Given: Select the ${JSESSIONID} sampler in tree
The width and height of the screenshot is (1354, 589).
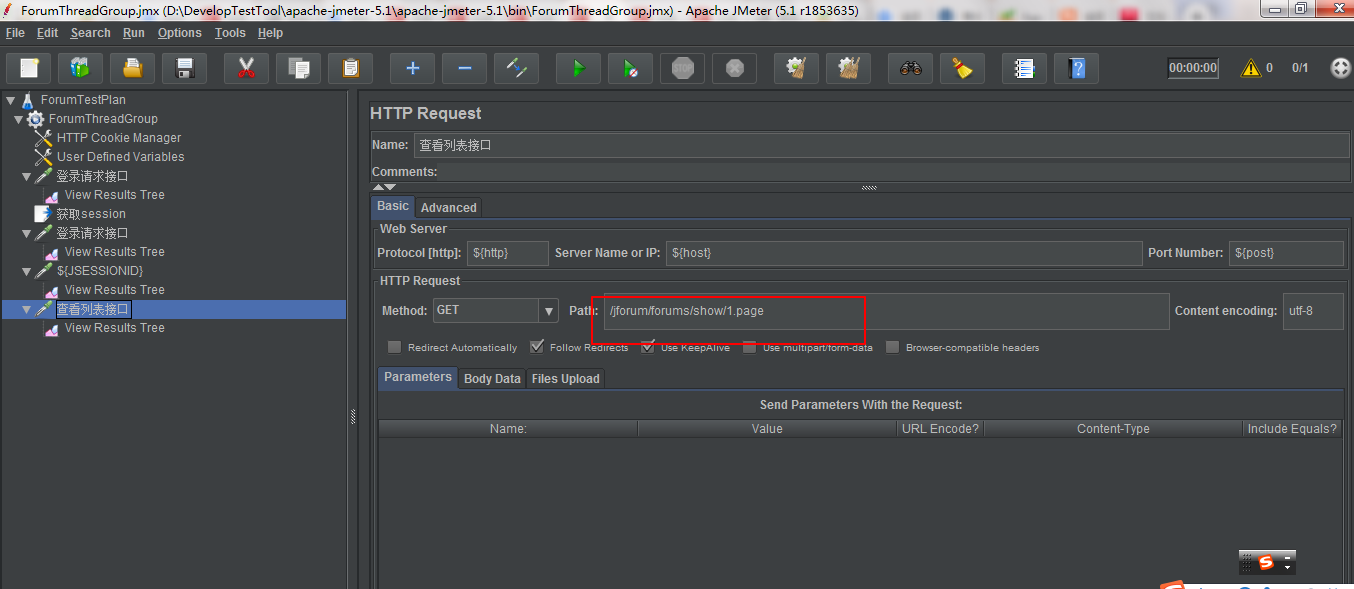Looking at the screenshot, I should (x=100, y=271).
